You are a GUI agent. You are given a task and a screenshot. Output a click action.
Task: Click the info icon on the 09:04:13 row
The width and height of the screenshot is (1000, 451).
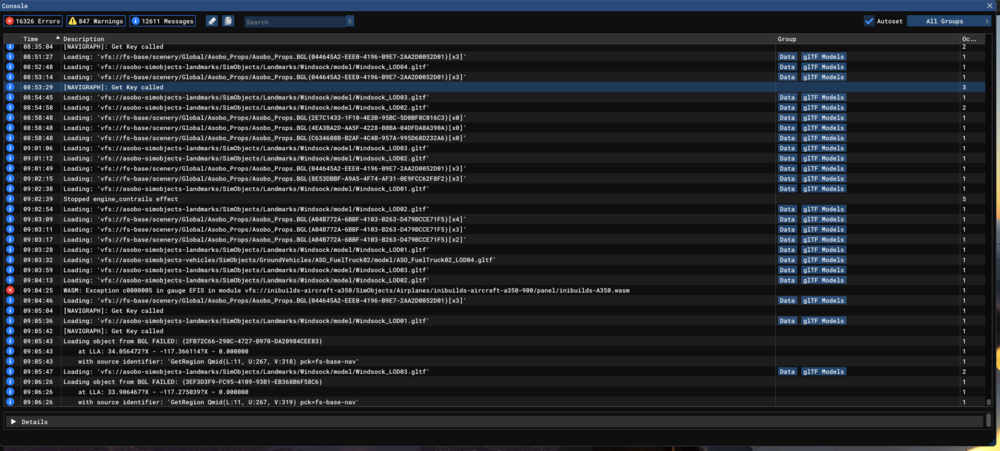coord(10,280)
